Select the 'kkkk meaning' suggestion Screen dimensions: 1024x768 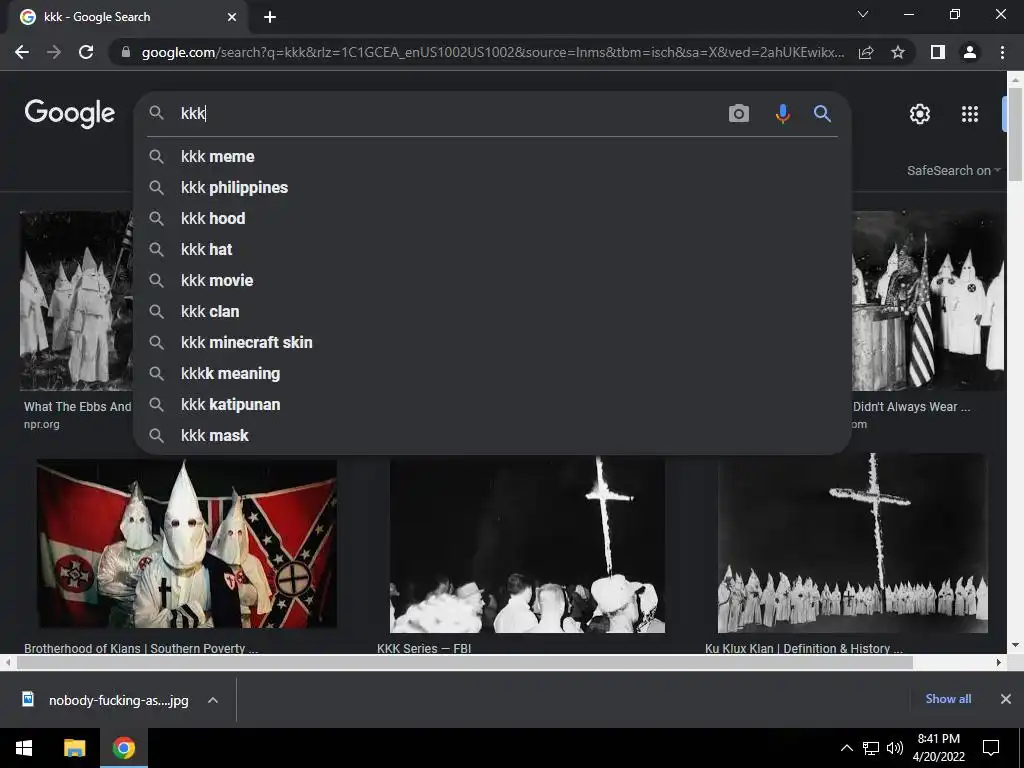492,374
